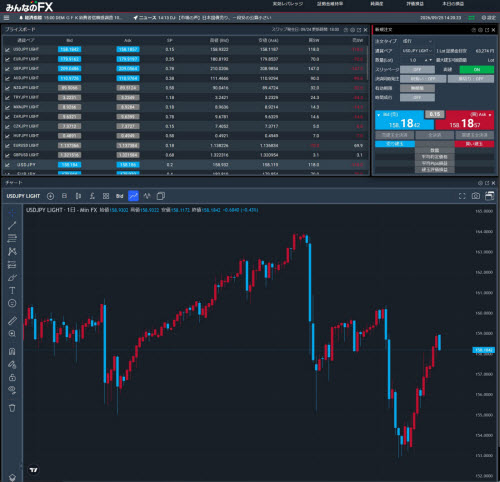Select the ruler measure tool

pyautogui.click(x=12, y=321)
